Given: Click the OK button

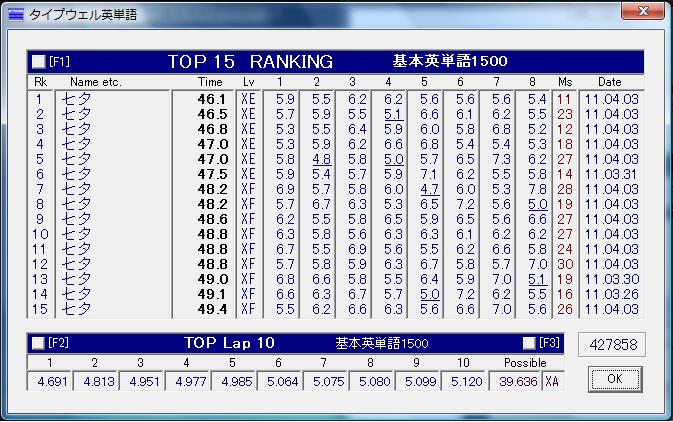Looking at the screenshot, I should 615,379.
